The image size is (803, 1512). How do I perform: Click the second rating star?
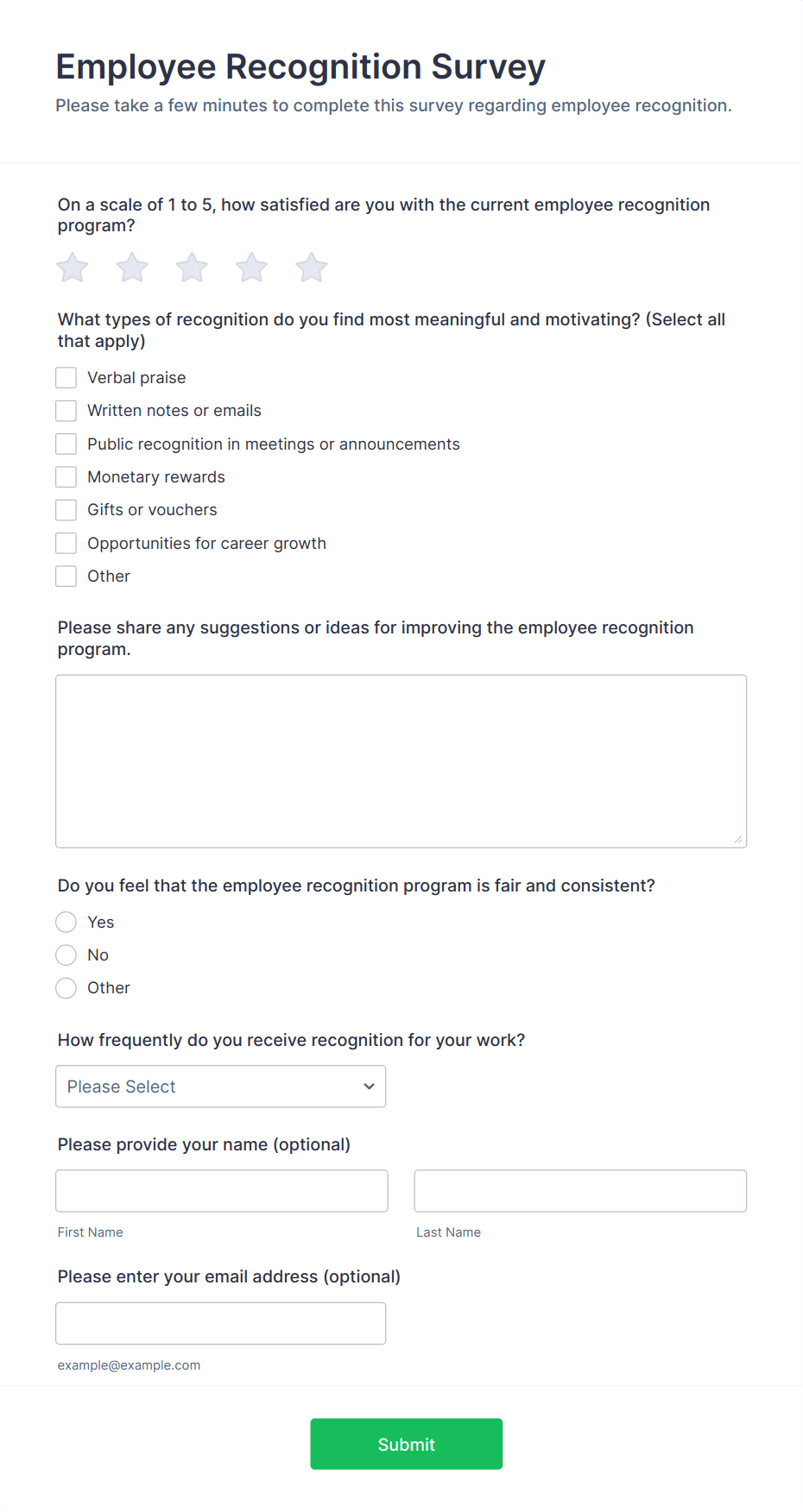click(132, 268)
